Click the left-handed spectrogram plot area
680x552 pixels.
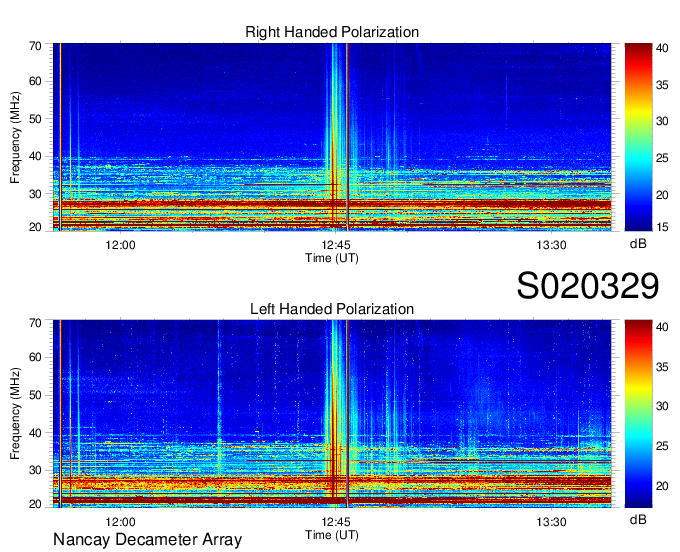click(332, 414)
